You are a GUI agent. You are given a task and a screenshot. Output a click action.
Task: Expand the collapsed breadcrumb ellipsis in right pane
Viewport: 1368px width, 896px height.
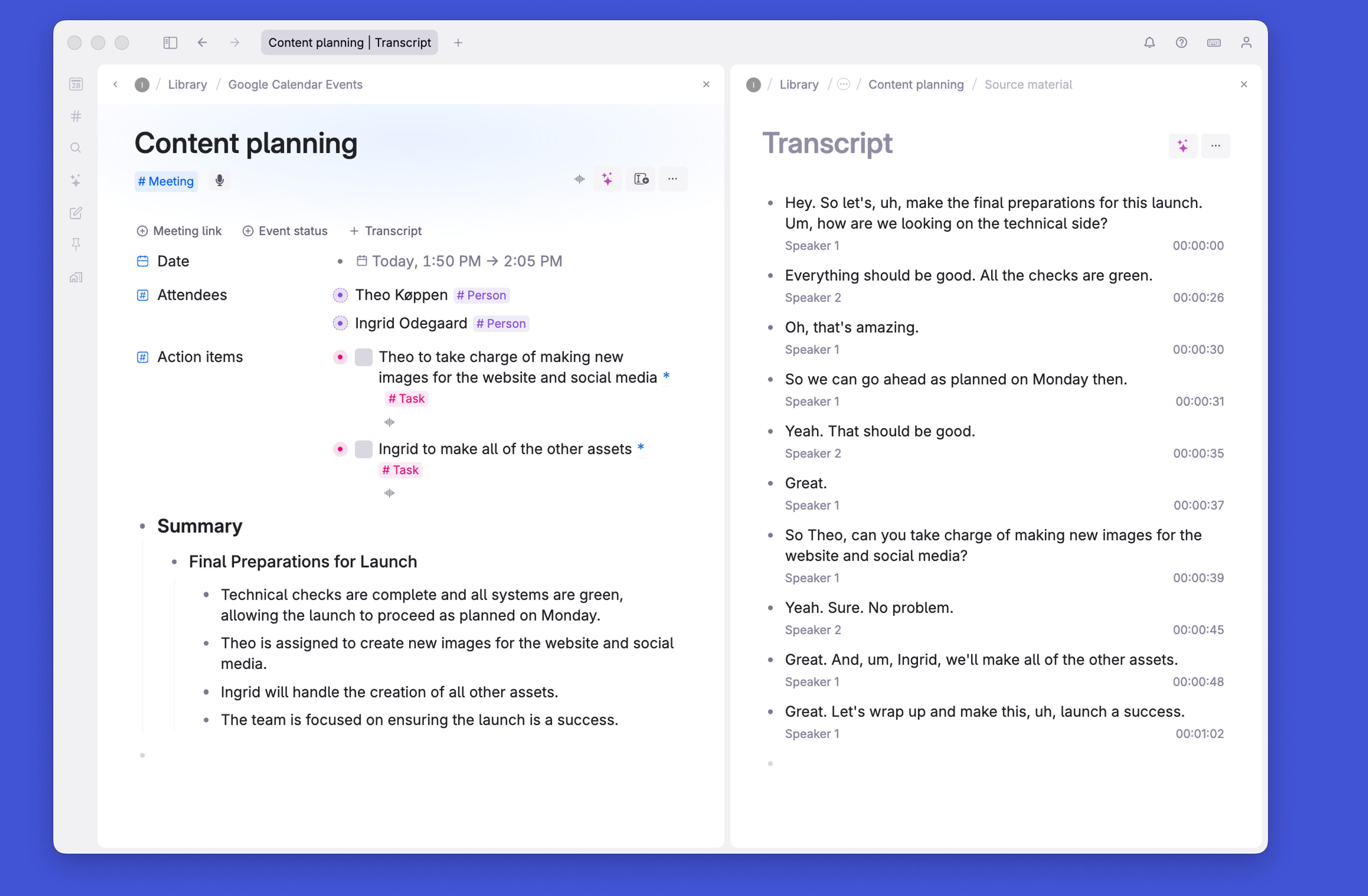[843, 84]
